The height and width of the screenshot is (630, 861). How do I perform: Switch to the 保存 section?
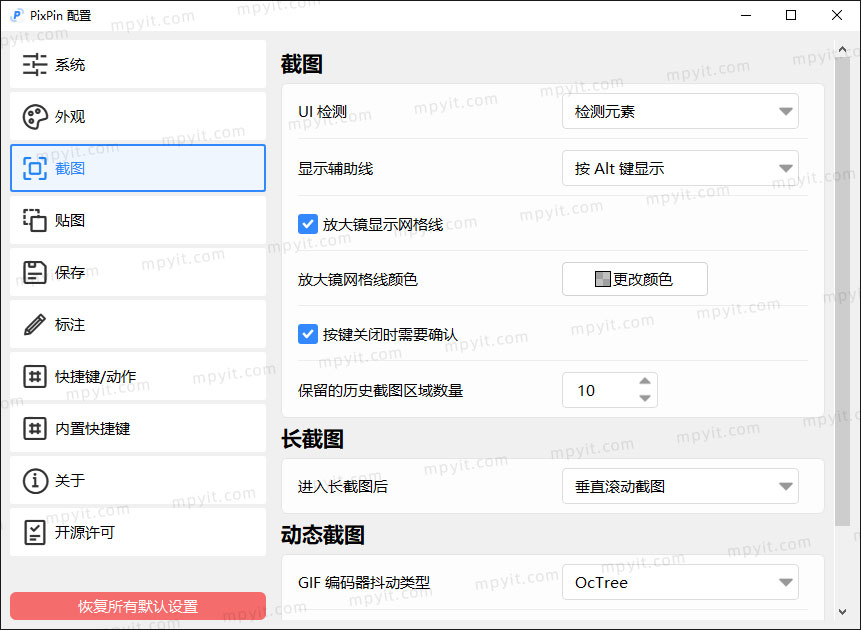138,272
